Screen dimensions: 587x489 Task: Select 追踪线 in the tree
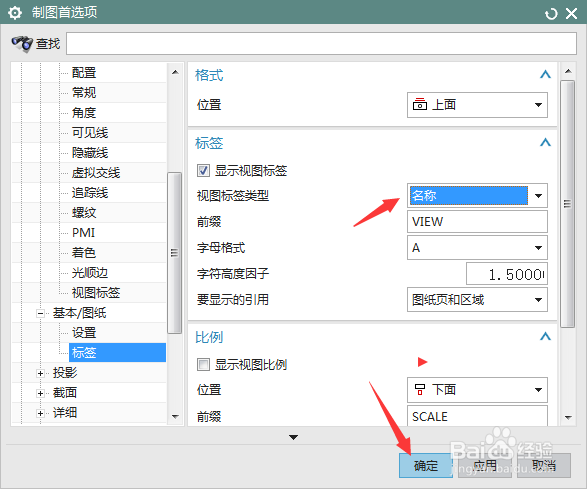pyautogui.click(x=90, y=193)
